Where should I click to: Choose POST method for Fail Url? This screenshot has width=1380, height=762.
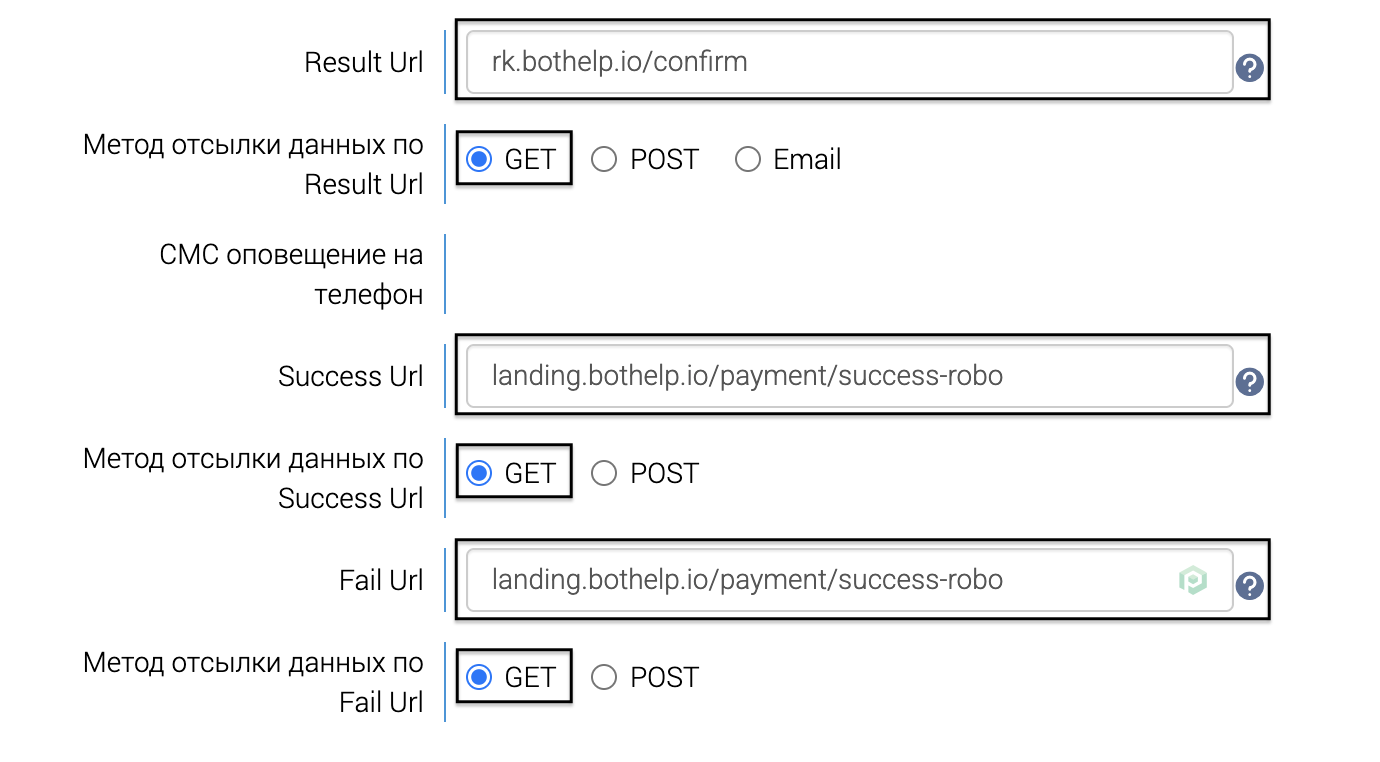(604, 677)
